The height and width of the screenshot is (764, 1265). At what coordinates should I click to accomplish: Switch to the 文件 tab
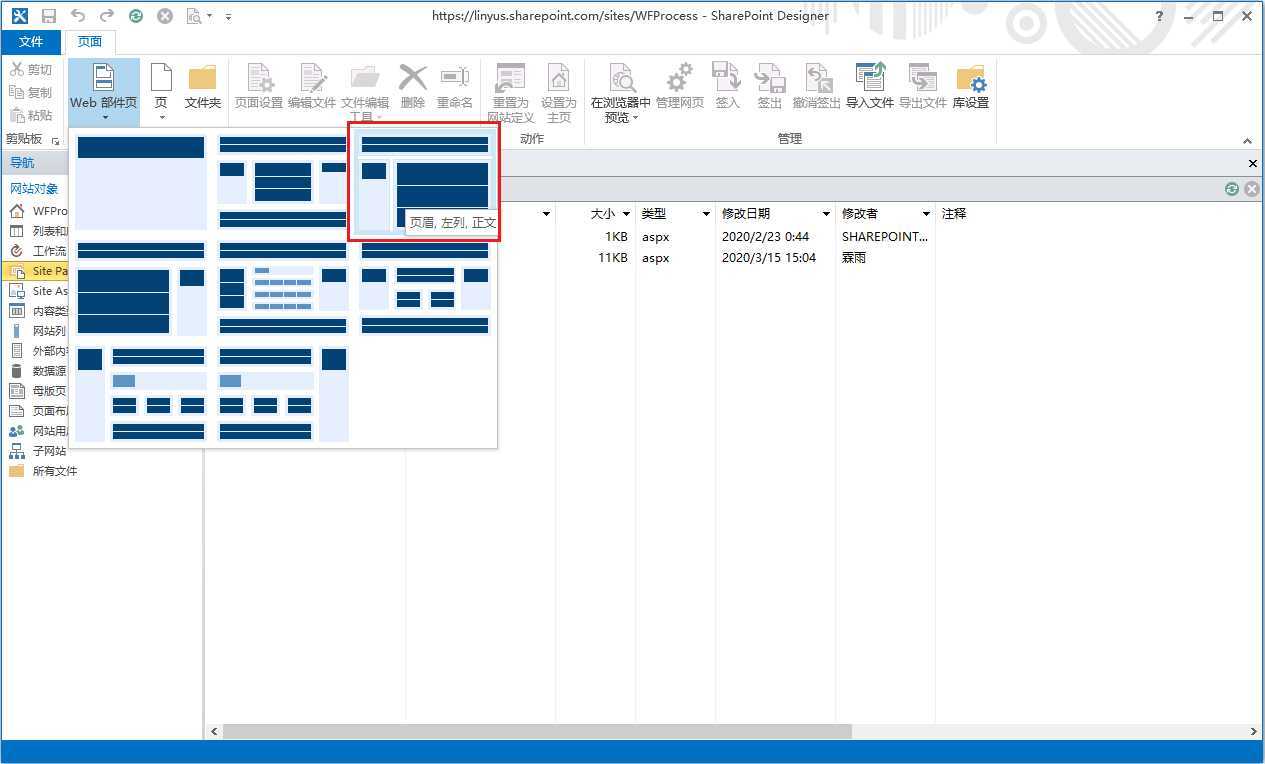point(31,42)
